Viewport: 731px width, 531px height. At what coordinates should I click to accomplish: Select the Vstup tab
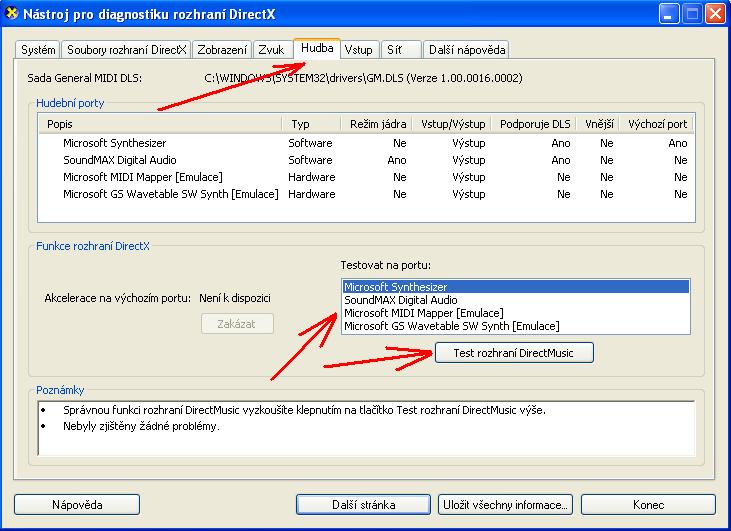358,50
